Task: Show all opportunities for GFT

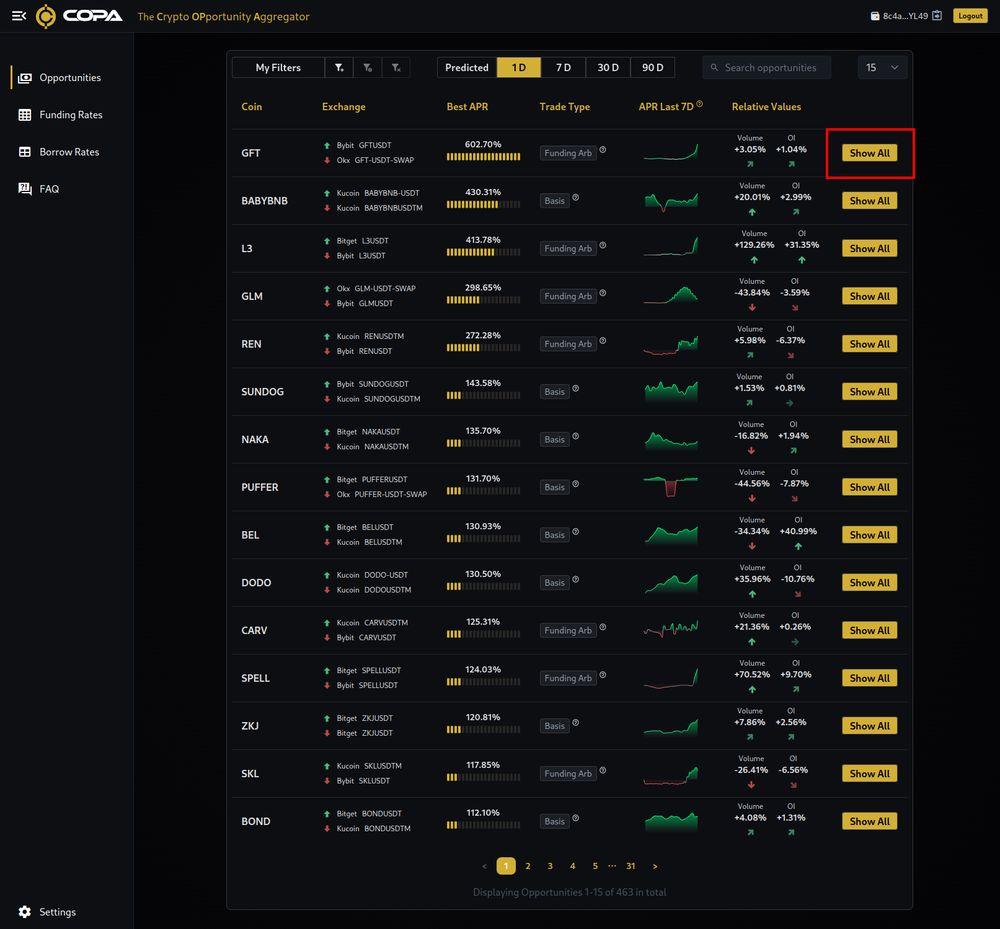Action: [869, 153]
